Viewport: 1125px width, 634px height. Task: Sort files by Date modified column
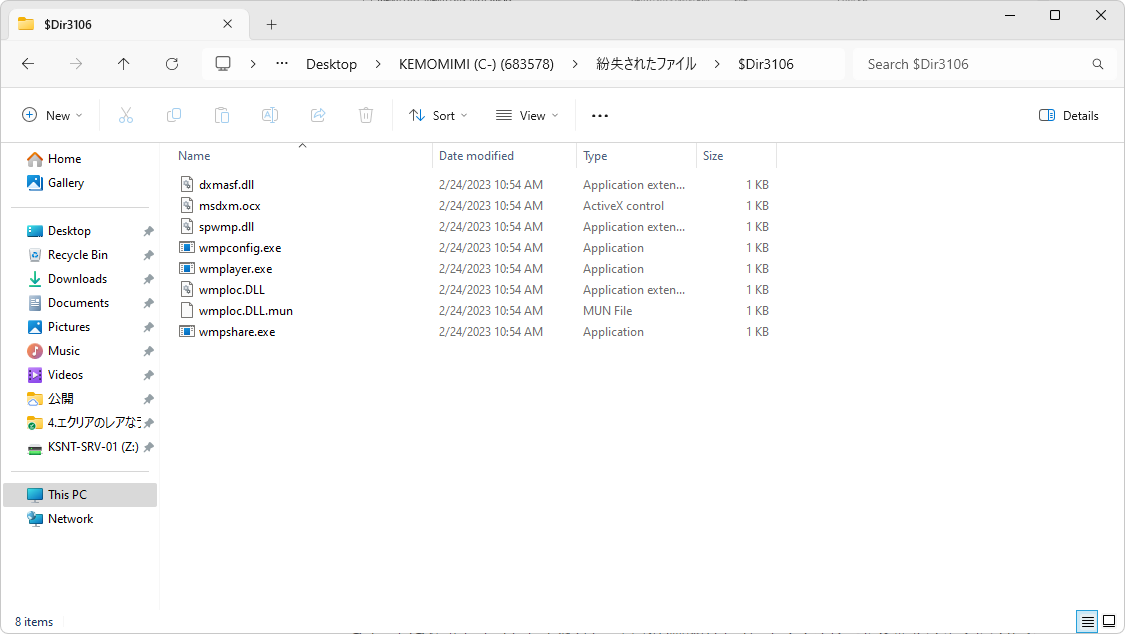tap(476, 156)
